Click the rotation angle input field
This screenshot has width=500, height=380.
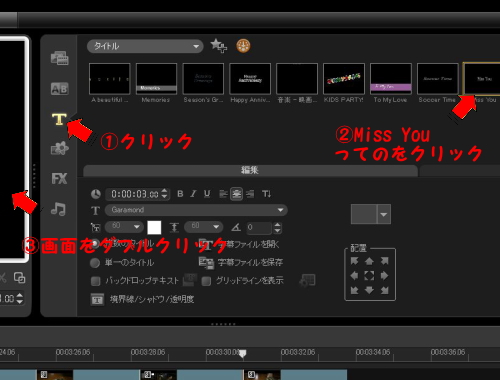point(259,228)
